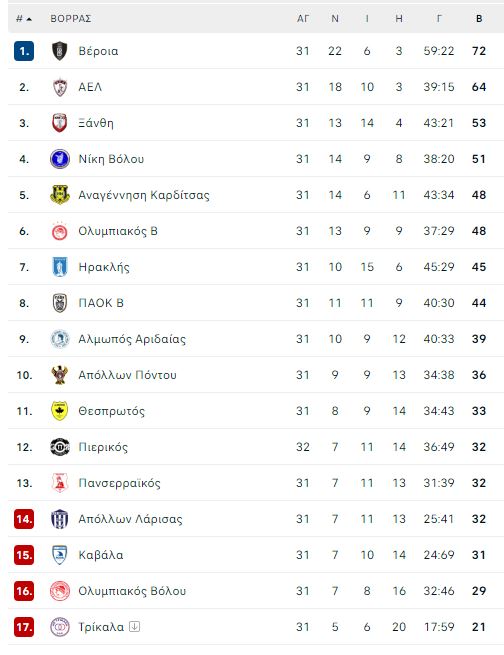The width and height of the screenshot is (504, 655).
Task: Click the red 14. relegation position badge
Action: (x=24, y=519)
